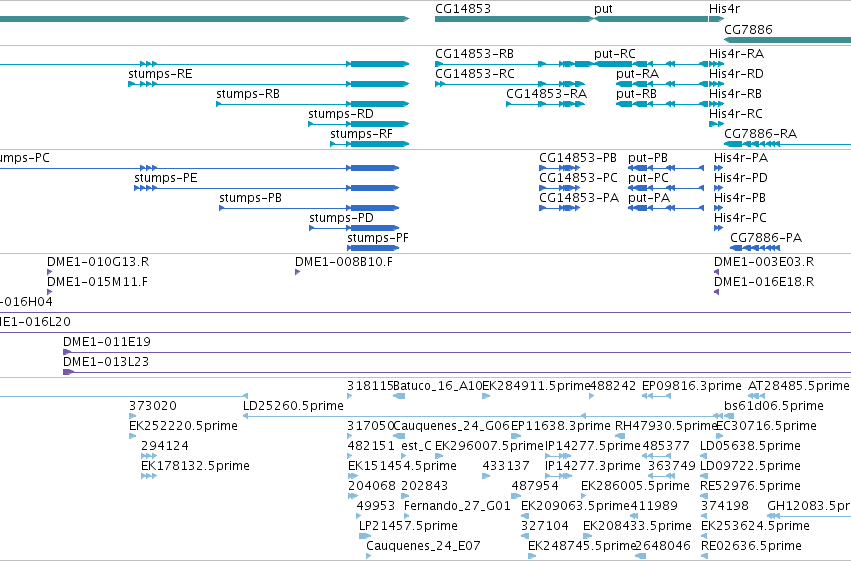Image resolution: width=851 pixels, height=561 pixels.
Task: Click DME1-003E03.R clone end
Action: coord(764,262)
